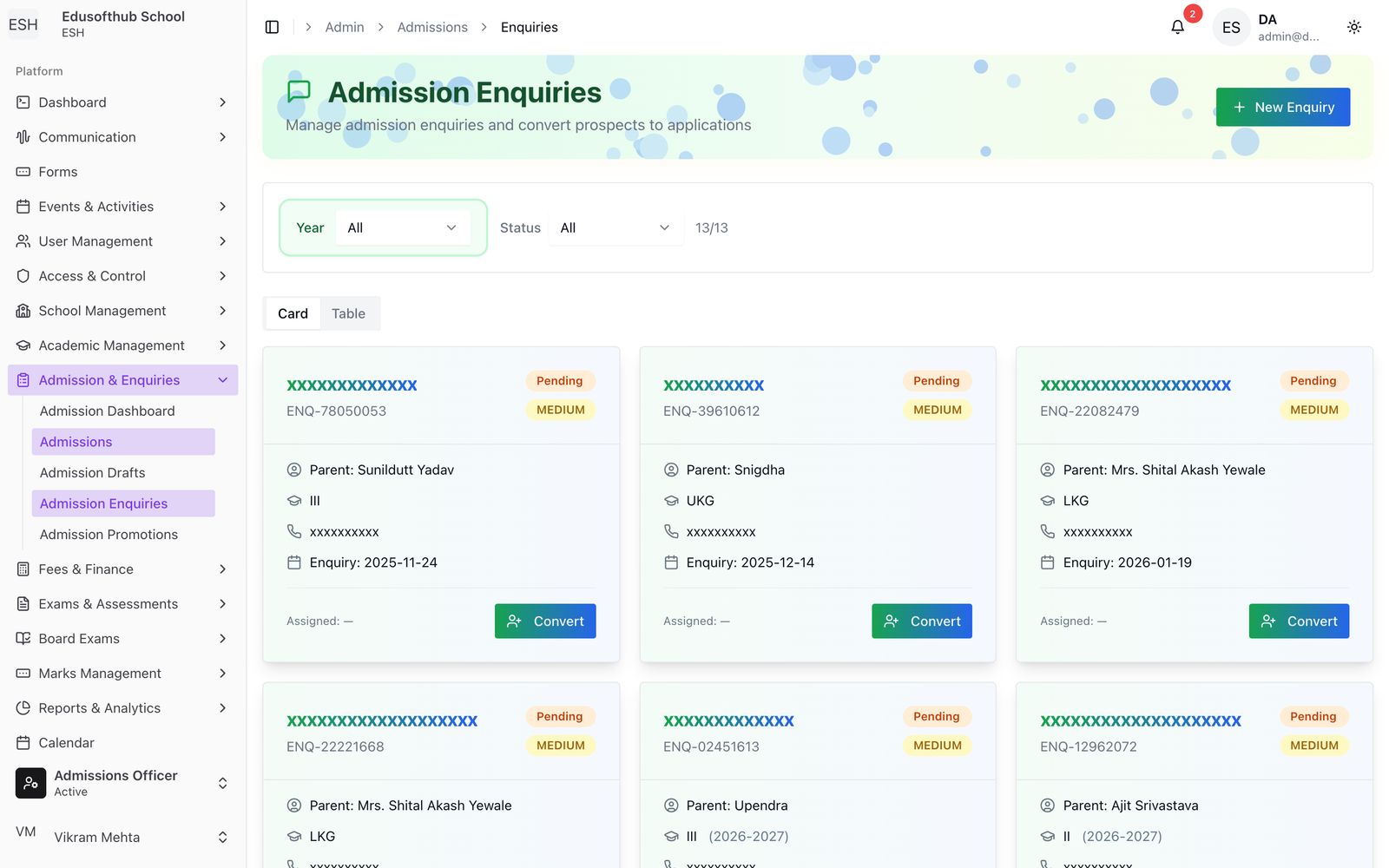Switch to the Table view tab
The width and height of the screenshot is (1389, 868).
(348, 313)
